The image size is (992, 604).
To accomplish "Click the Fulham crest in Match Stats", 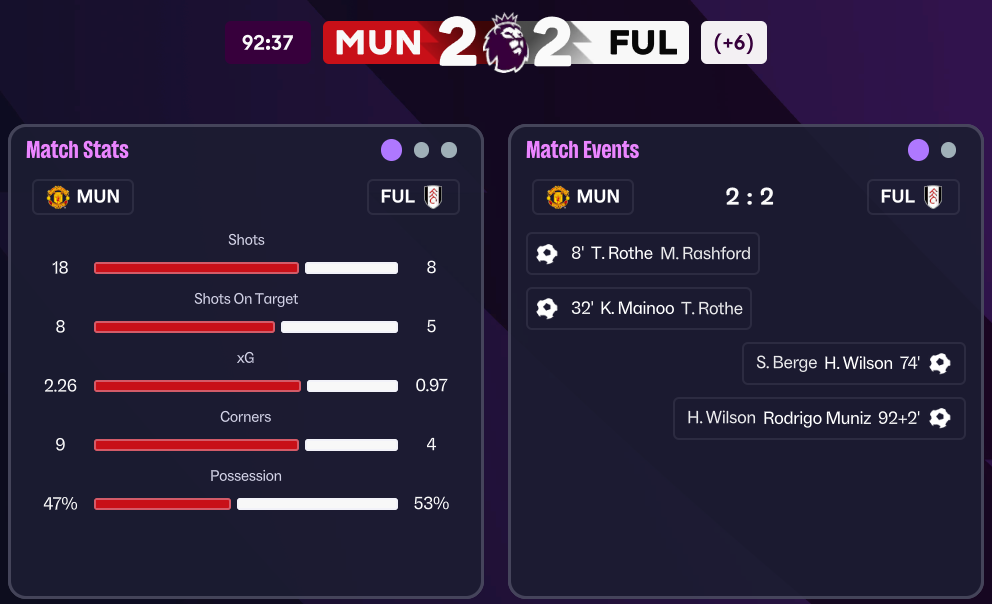I will [433, 197].
